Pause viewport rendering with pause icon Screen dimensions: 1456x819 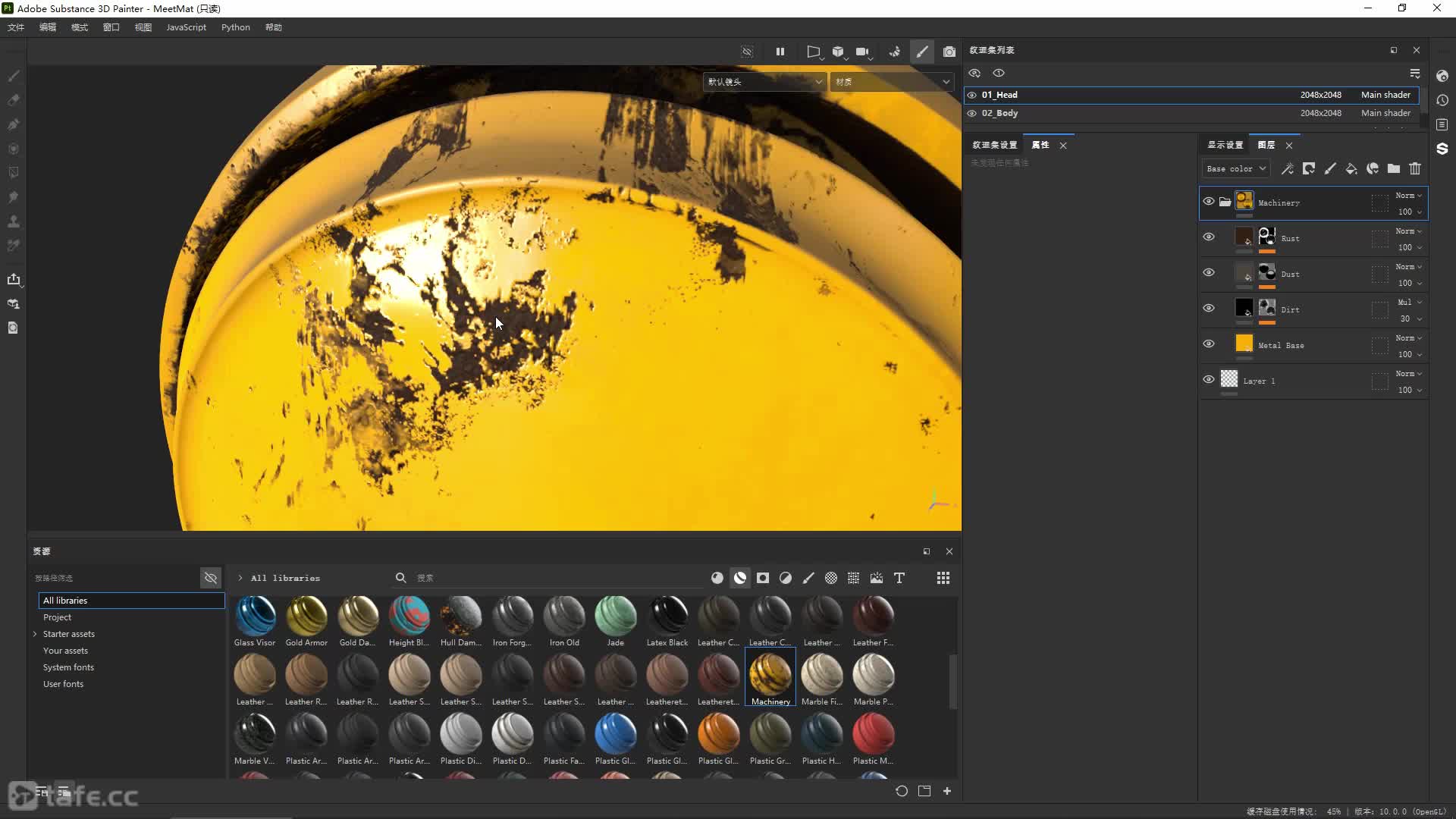click(780, 52)
